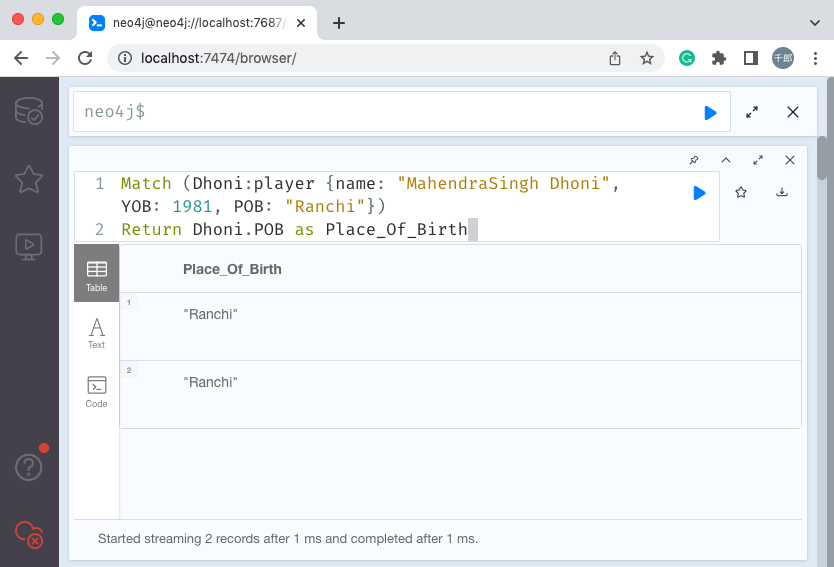Viewport: 834px width, 567px height.
Task: Save Dhoni query as a favorite
Action: point(741,193)
